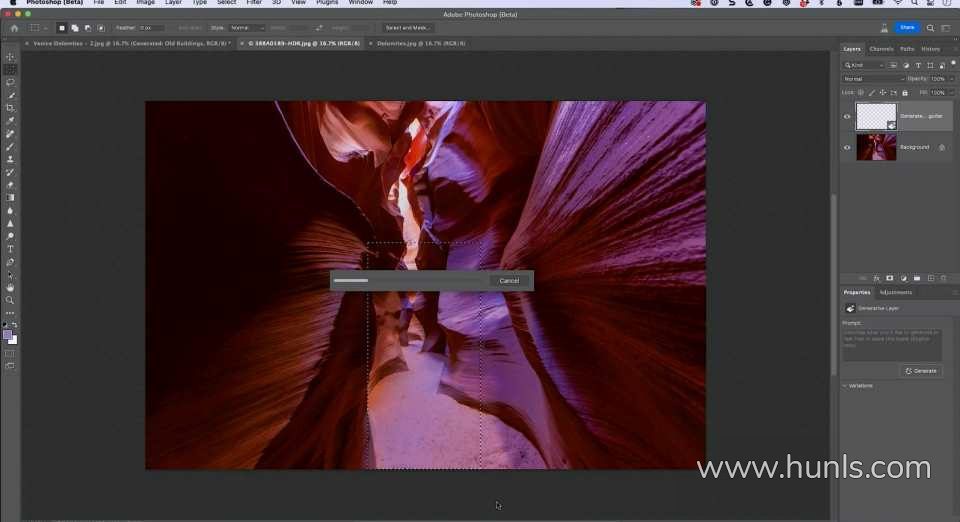Image resolution: width=960 pixels, height=522 pixels.
Task: Click the Generative layer thumbnail
Action: click(876, 116)
